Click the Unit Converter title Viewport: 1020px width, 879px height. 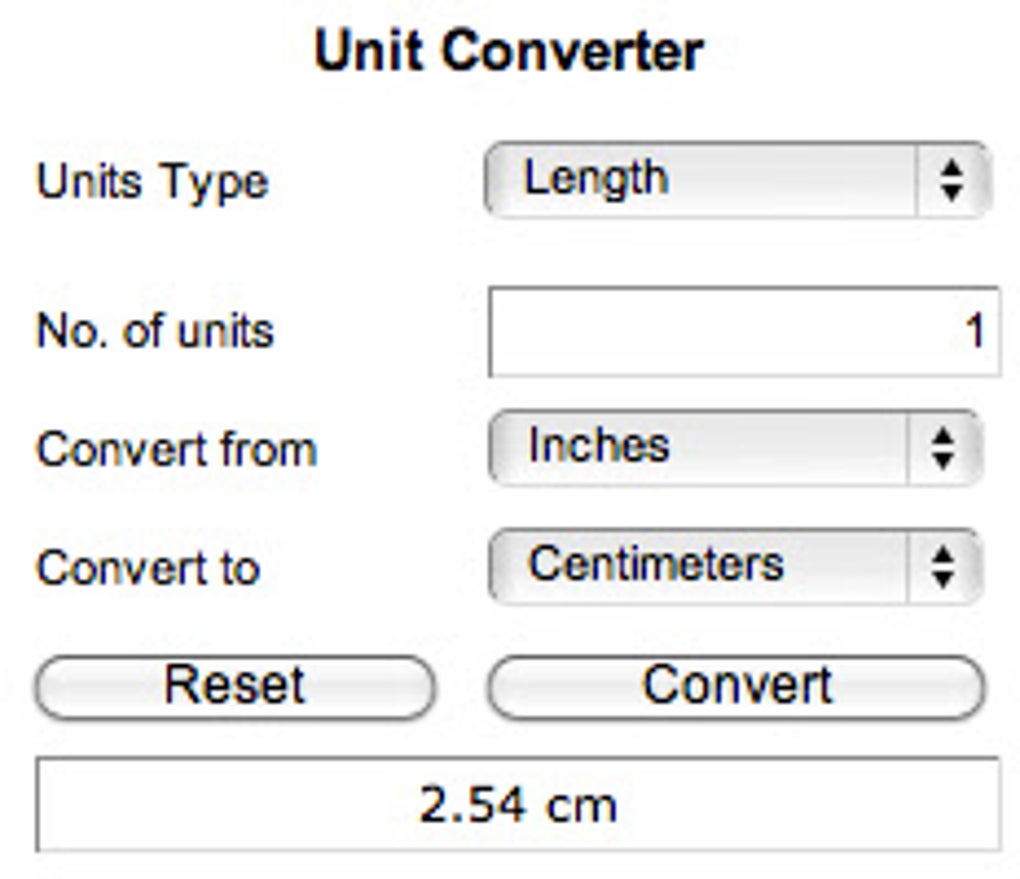509,46
